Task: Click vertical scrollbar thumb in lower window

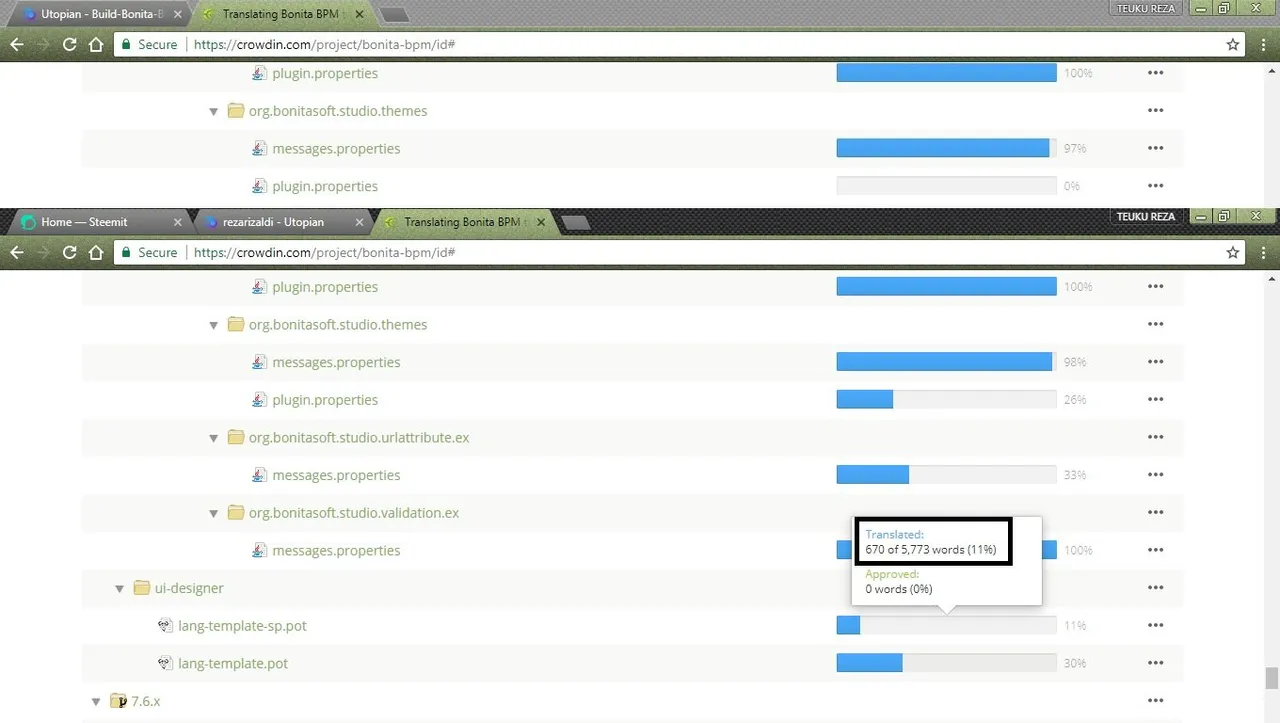Action: pyautogui.click(x=1271, y=679)
